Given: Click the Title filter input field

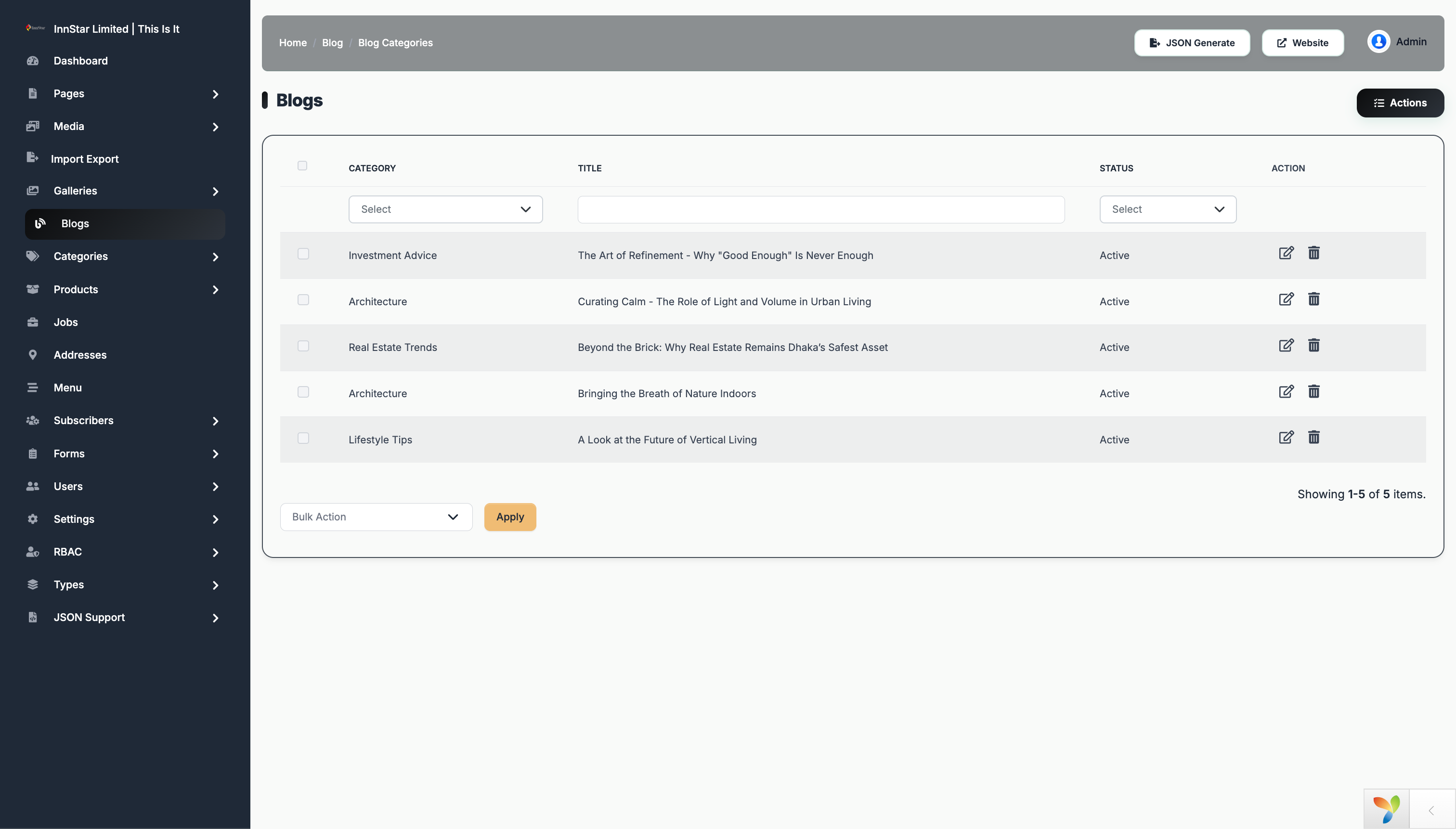Looking at the screenshot, I should pos(820,209).
